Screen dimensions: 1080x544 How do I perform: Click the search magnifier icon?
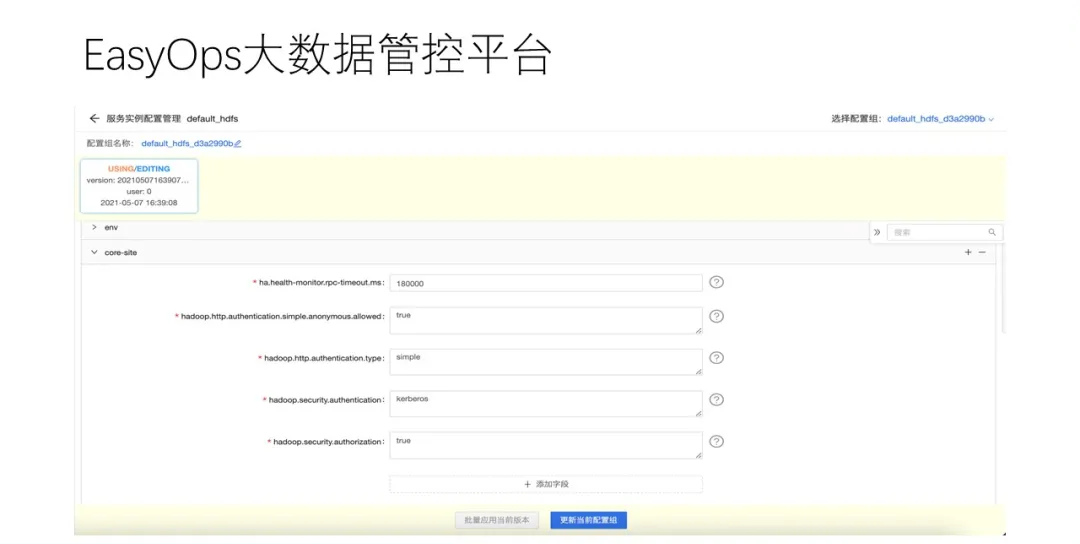992,233
